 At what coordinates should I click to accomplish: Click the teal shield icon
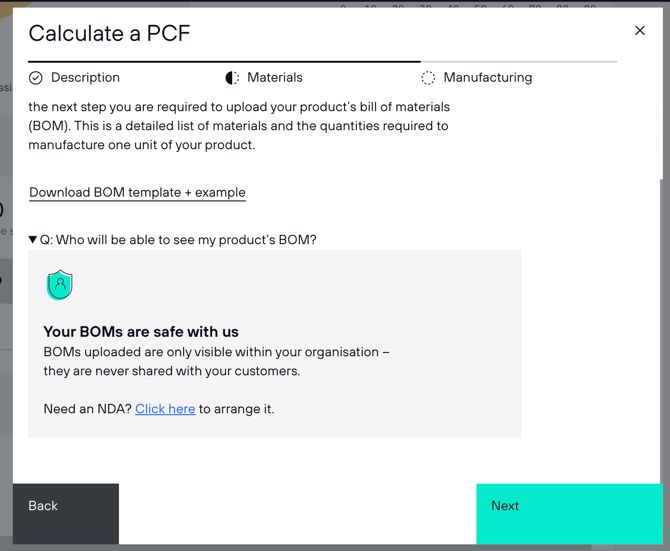tap(60, 285)
